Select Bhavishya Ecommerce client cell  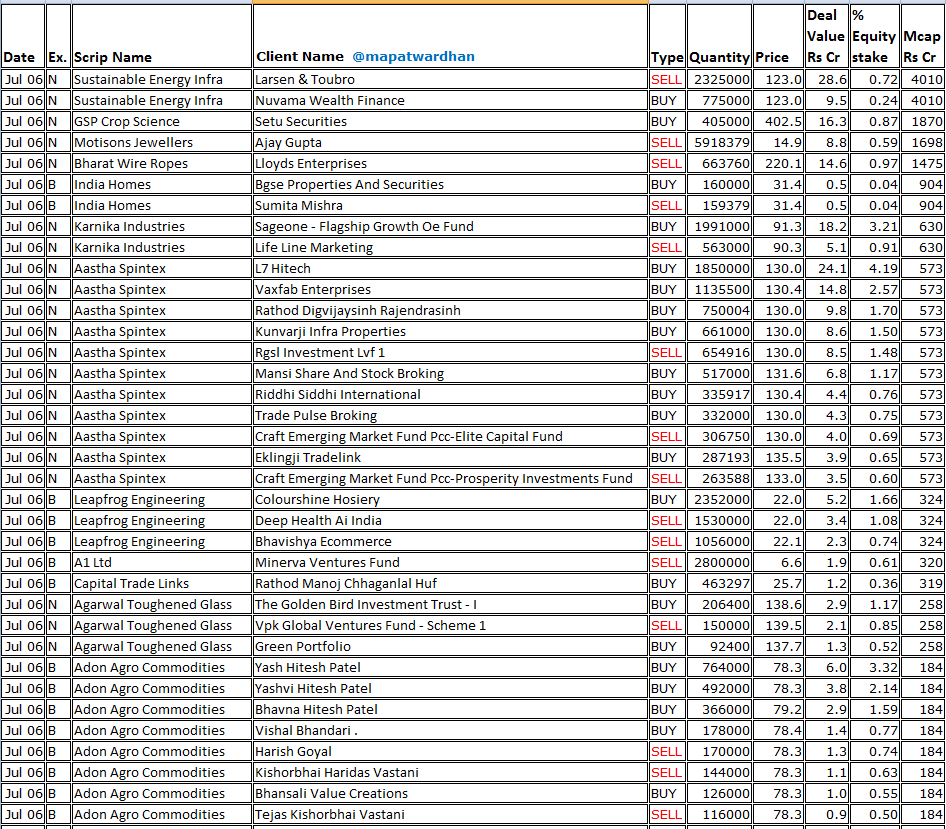[451, 542]
